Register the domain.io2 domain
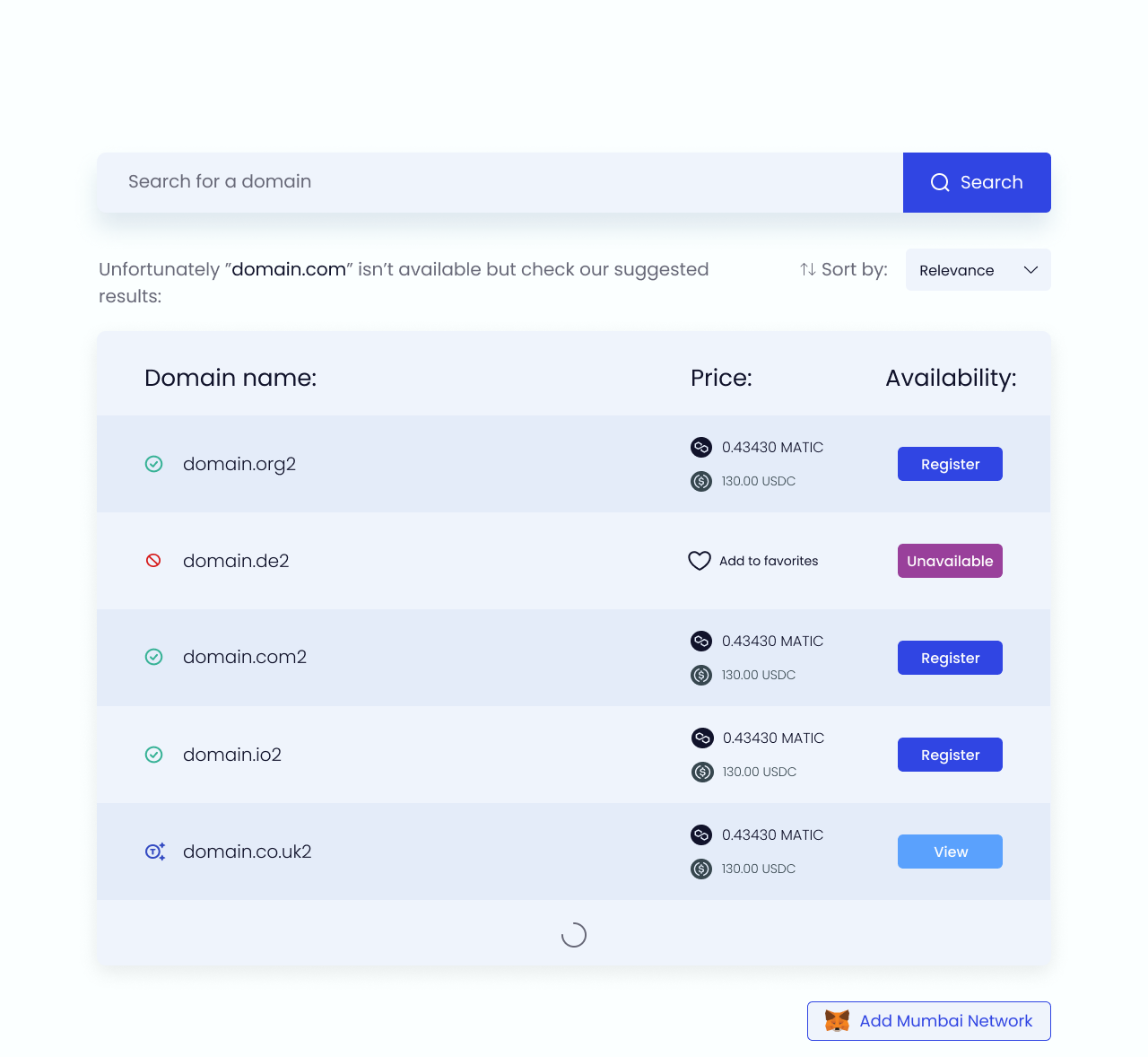The width and height of the screenshot is (1148, 1057). (x=950, y=755)
